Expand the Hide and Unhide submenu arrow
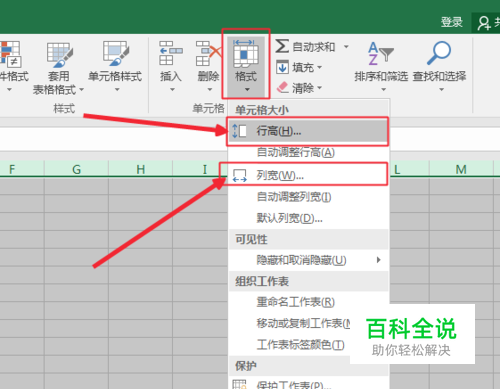This screenshot has width=500, height=389. click(x=378, y=260)
